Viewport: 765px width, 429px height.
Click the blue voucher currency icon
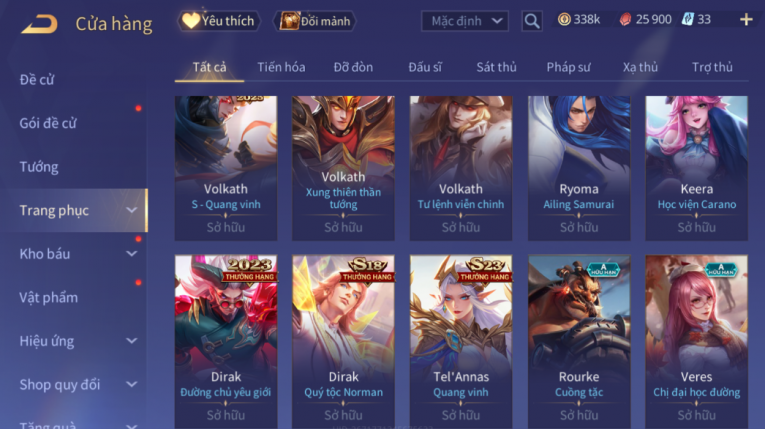pyautogui.click(x=687, y=20)
